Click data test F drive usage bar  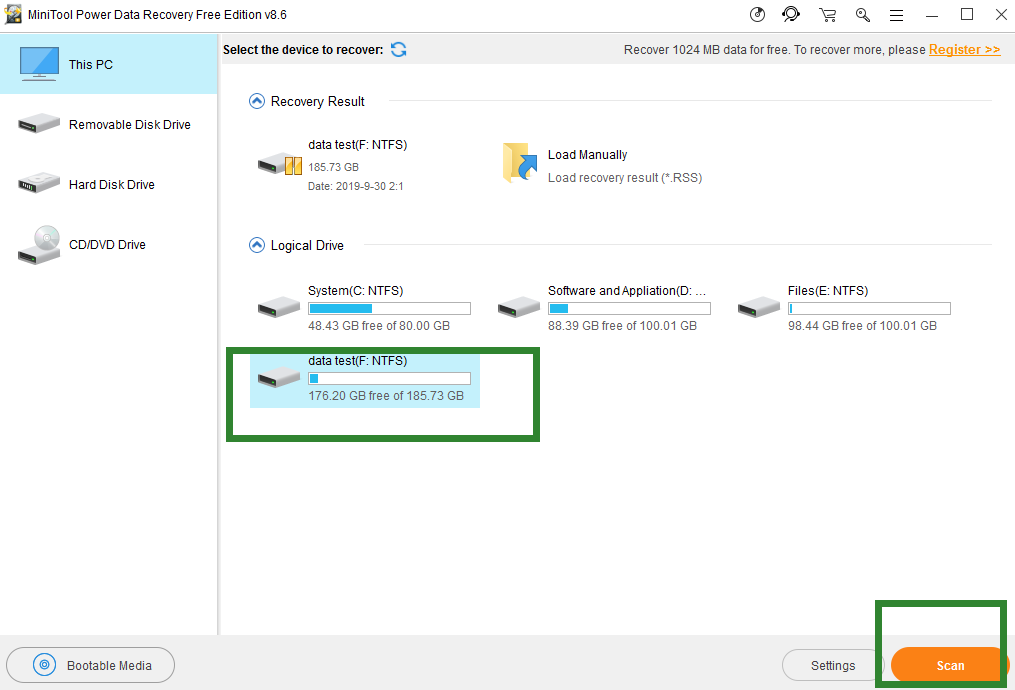389,378
